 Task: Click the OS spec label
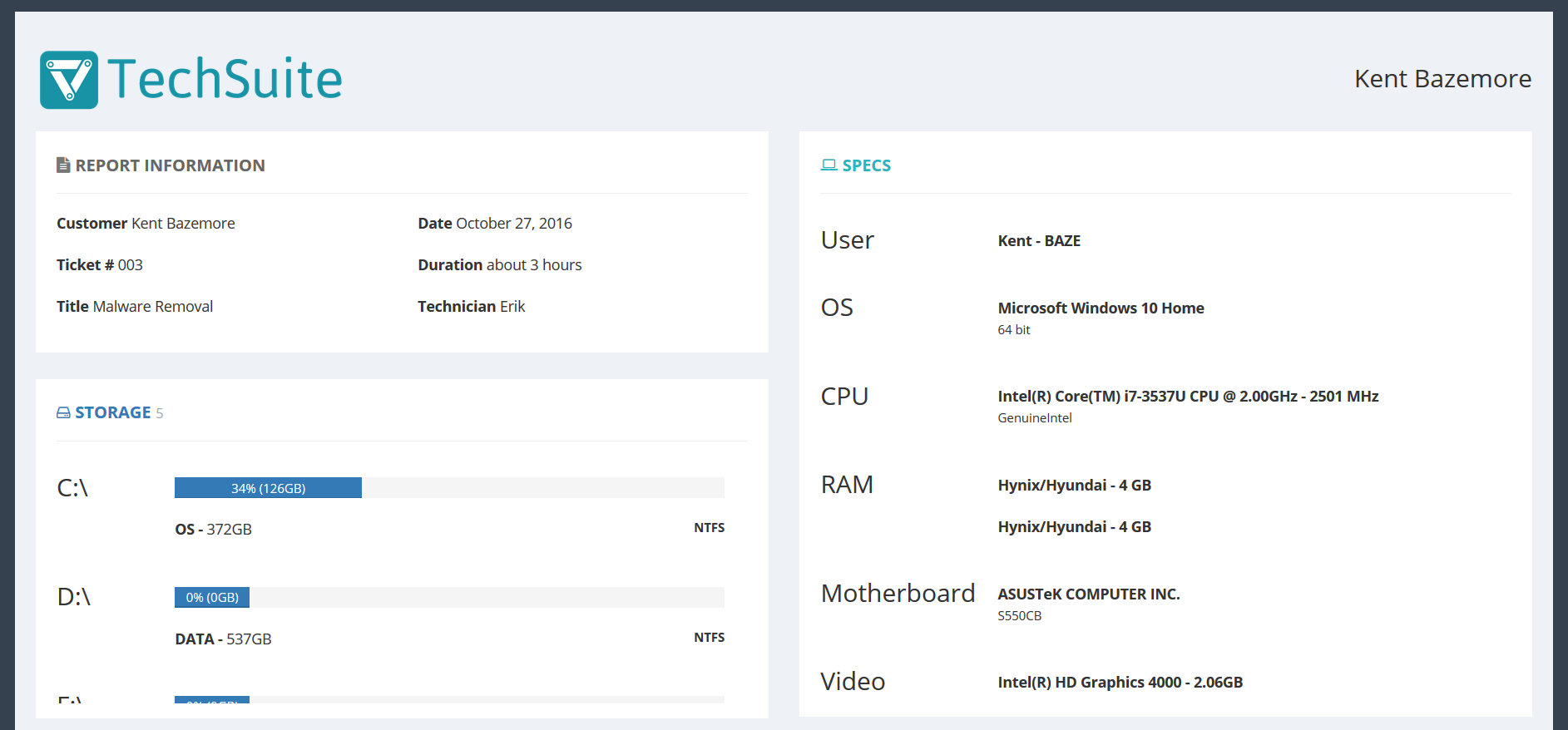(837, 307)
